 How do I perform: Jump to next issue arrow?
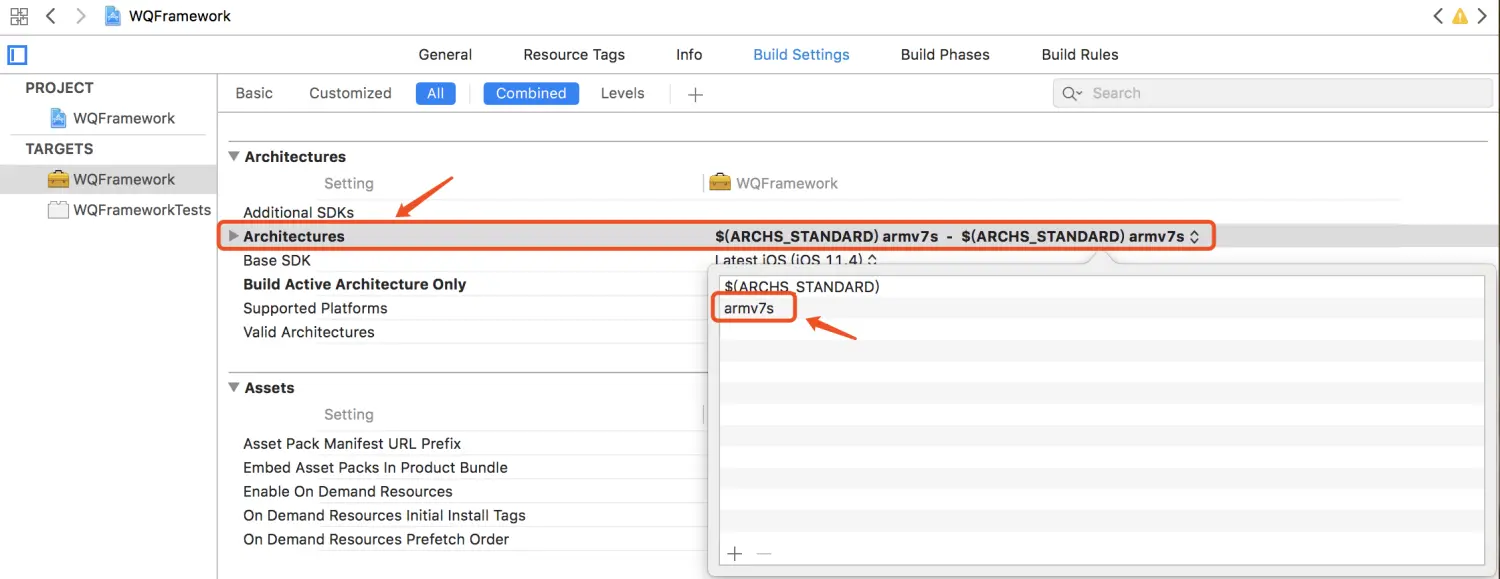tap(1483, 16)
